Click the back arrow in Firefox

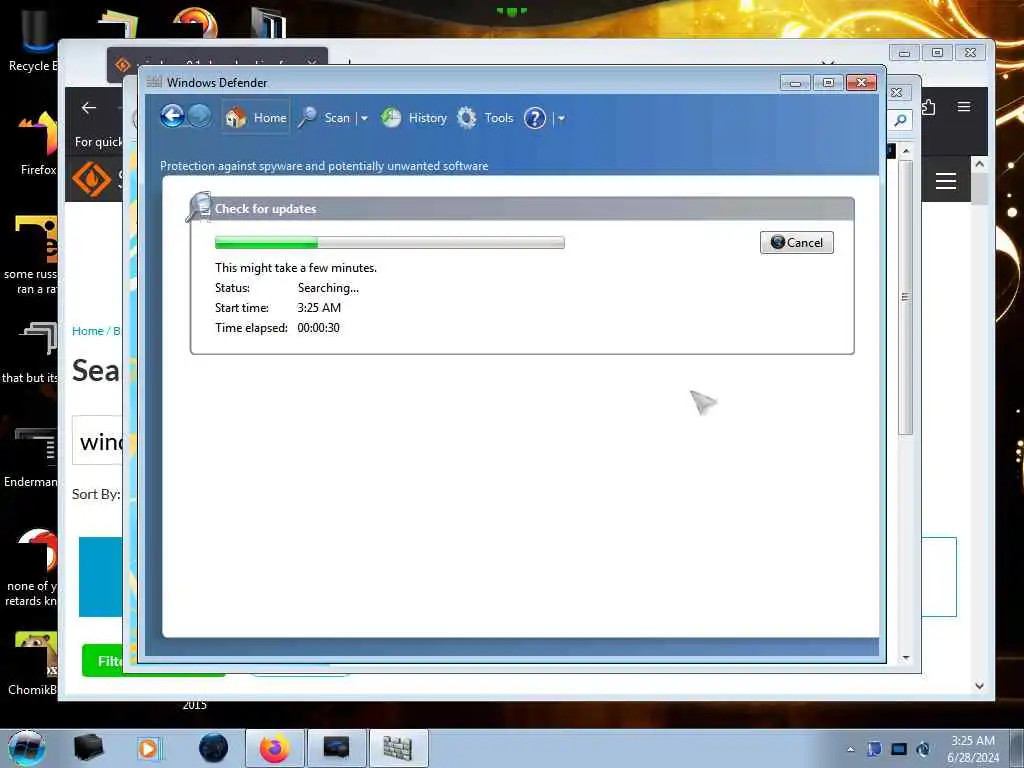[x=89, y=108]
